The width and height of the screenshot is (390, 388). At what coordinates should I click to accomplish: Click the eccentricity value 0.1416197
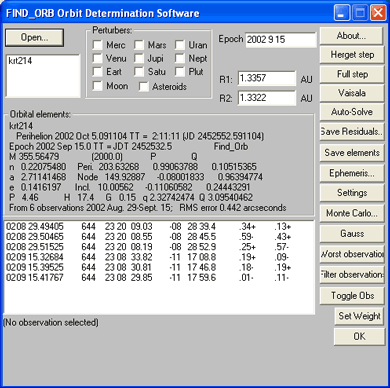click(x=41, y=187)
